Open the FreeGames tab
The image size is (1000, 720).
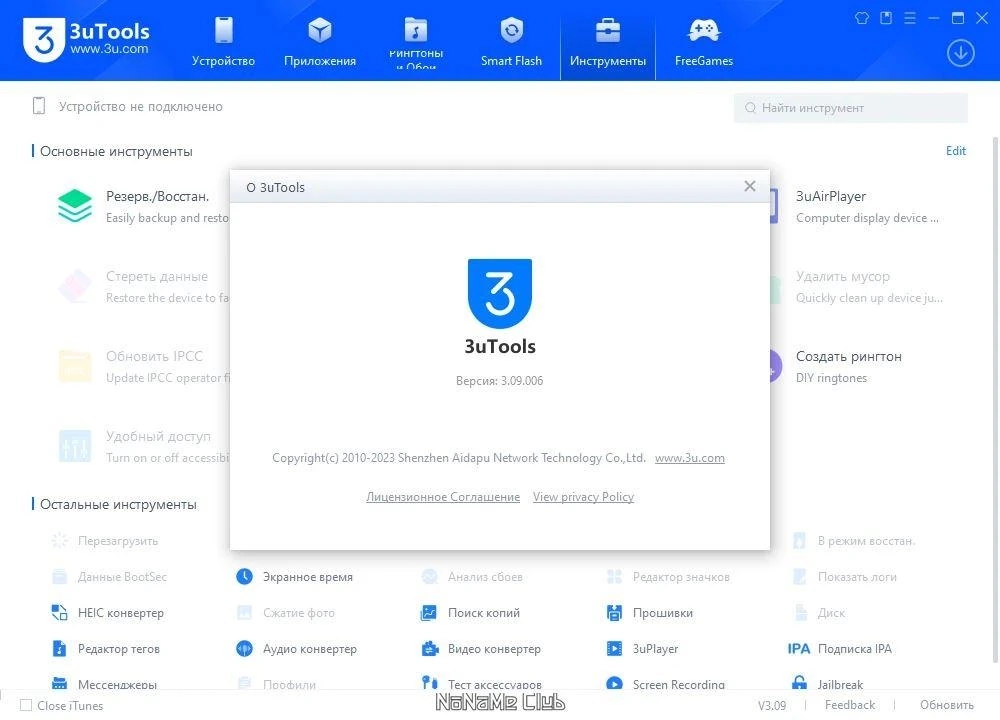click(x=704, y=41)
